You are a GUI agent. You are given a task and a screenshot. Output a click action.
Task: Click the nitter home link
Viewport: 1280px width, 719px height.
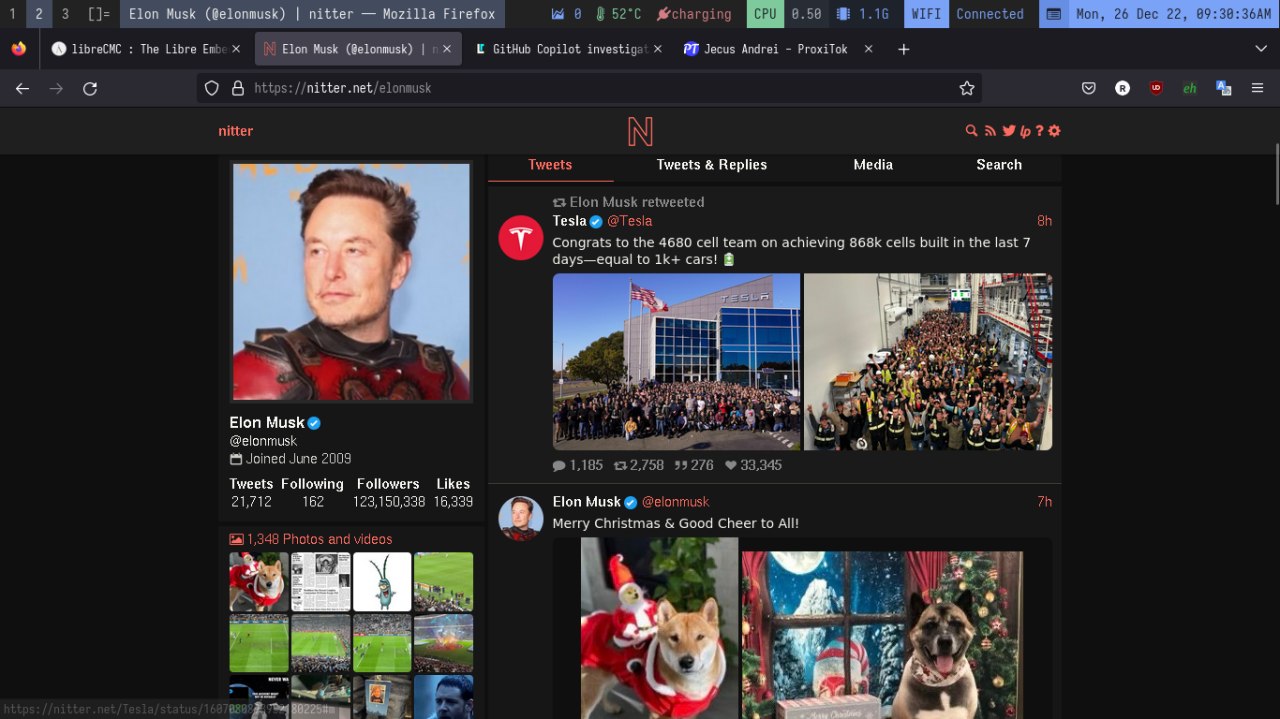[x=236, y=131]
